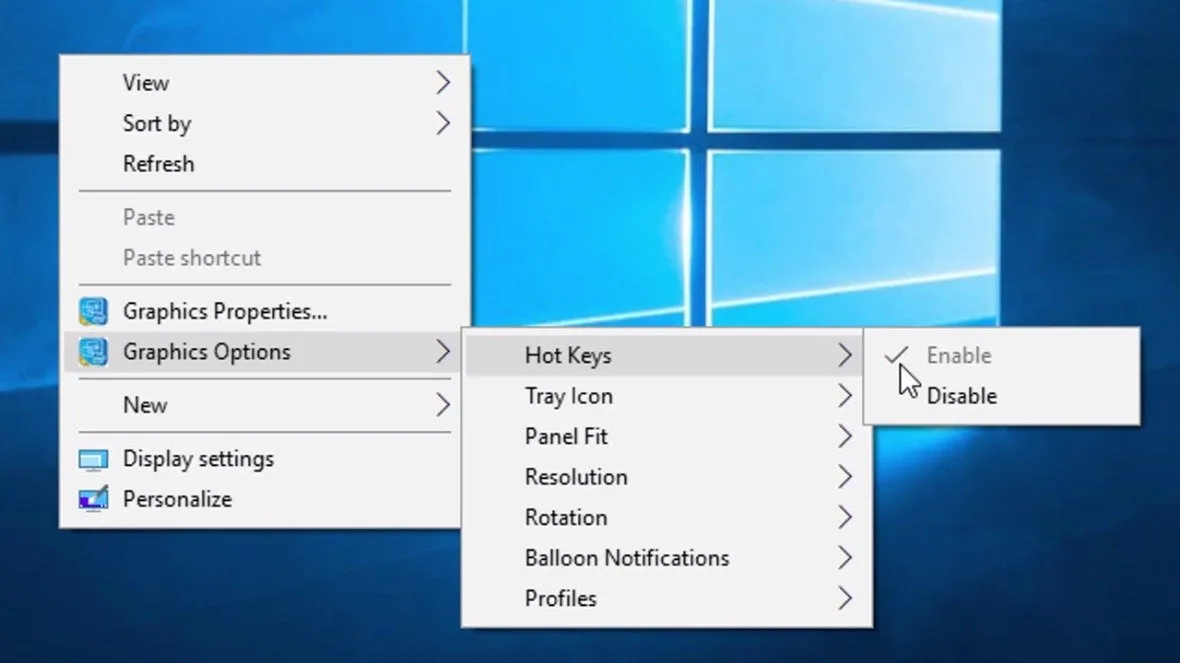Click the Personalize paintbrush icon
This screenshot has height=663, width=1180.
(93, 499)
